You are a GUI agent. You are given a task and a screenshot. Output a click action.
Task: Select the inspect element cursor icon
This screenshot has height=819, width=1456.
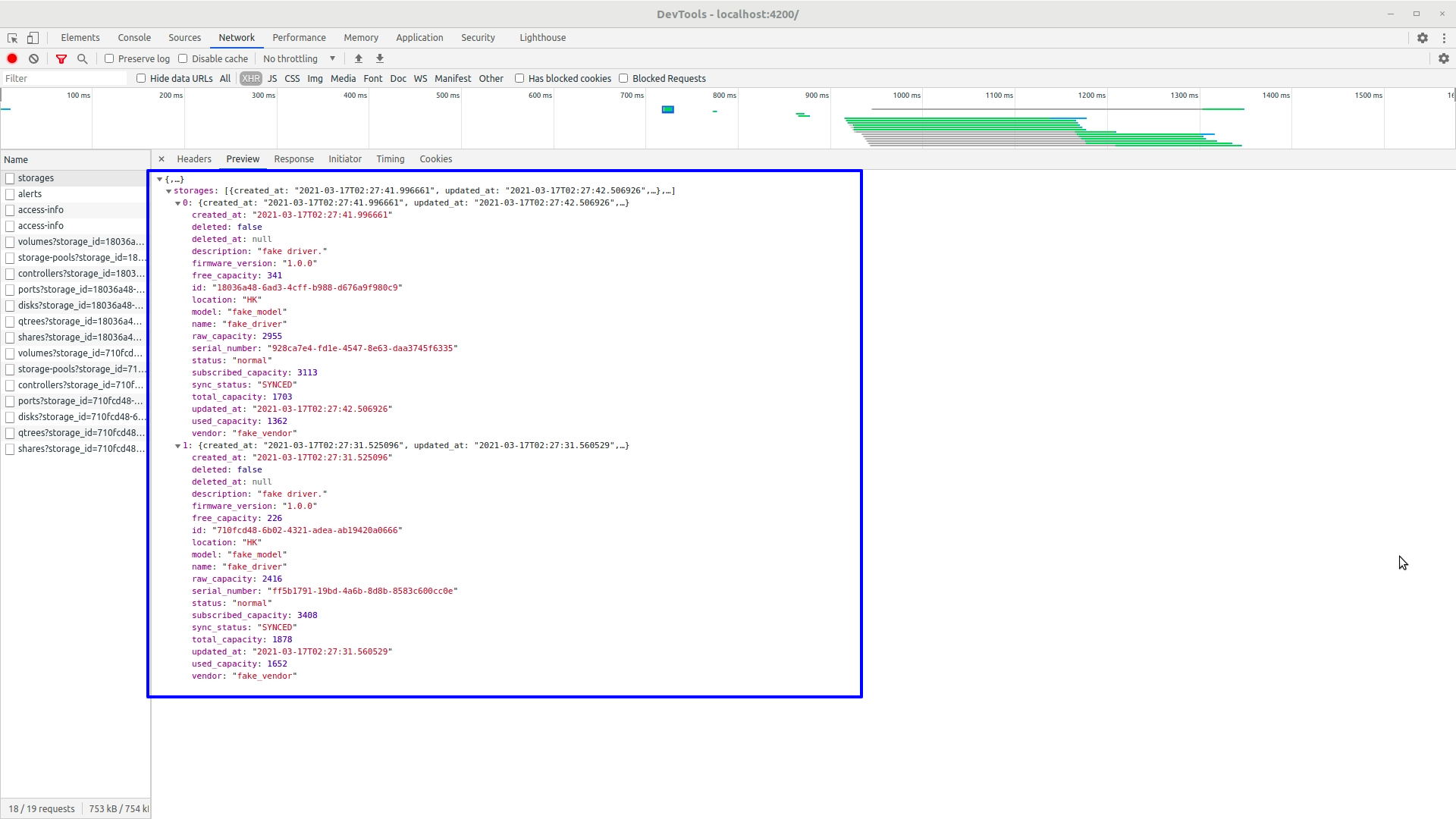coord(11,37)
